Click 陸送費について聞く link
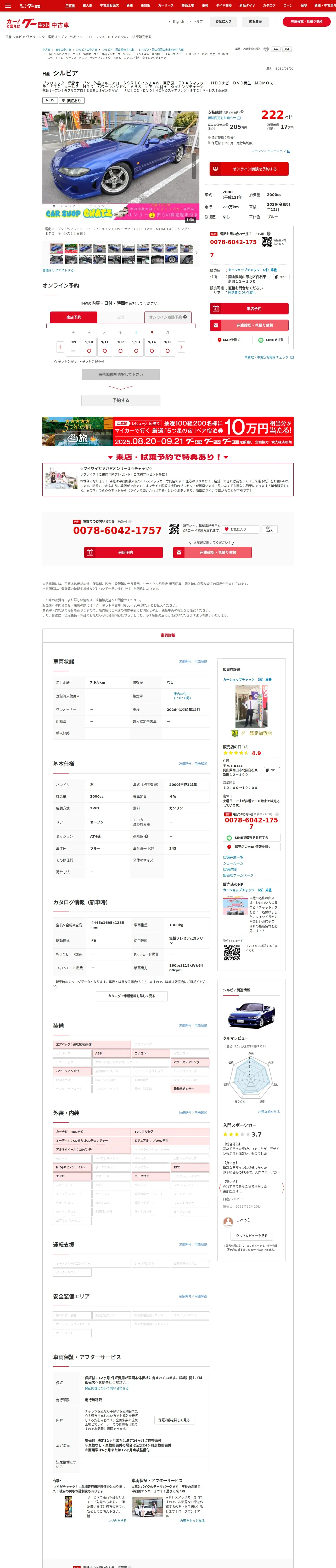This screenshot has height=1568, width=336. [x=242, y=292]
